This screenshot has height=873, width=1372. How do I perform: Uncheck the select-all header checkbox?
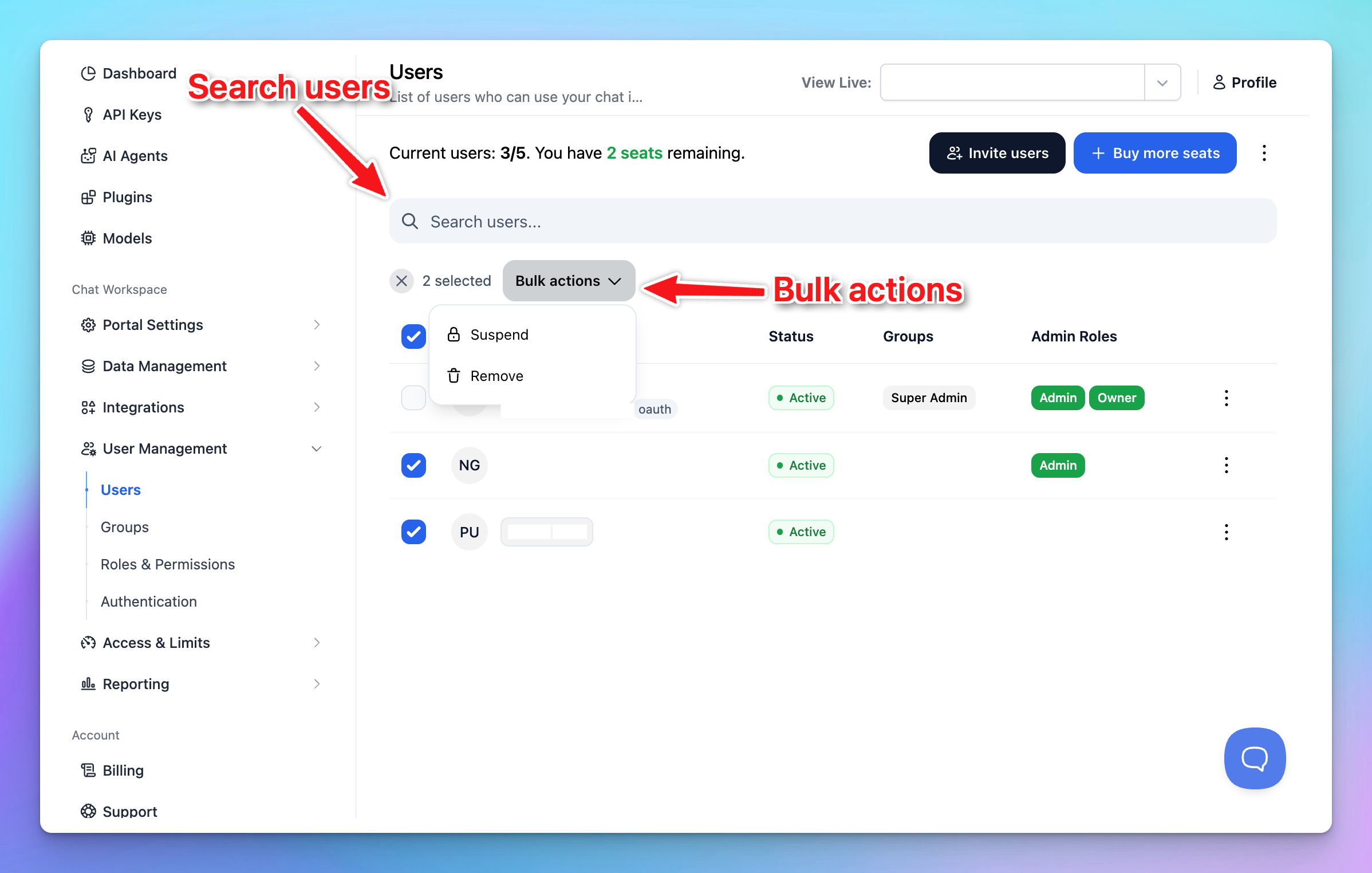coord(413,336)
